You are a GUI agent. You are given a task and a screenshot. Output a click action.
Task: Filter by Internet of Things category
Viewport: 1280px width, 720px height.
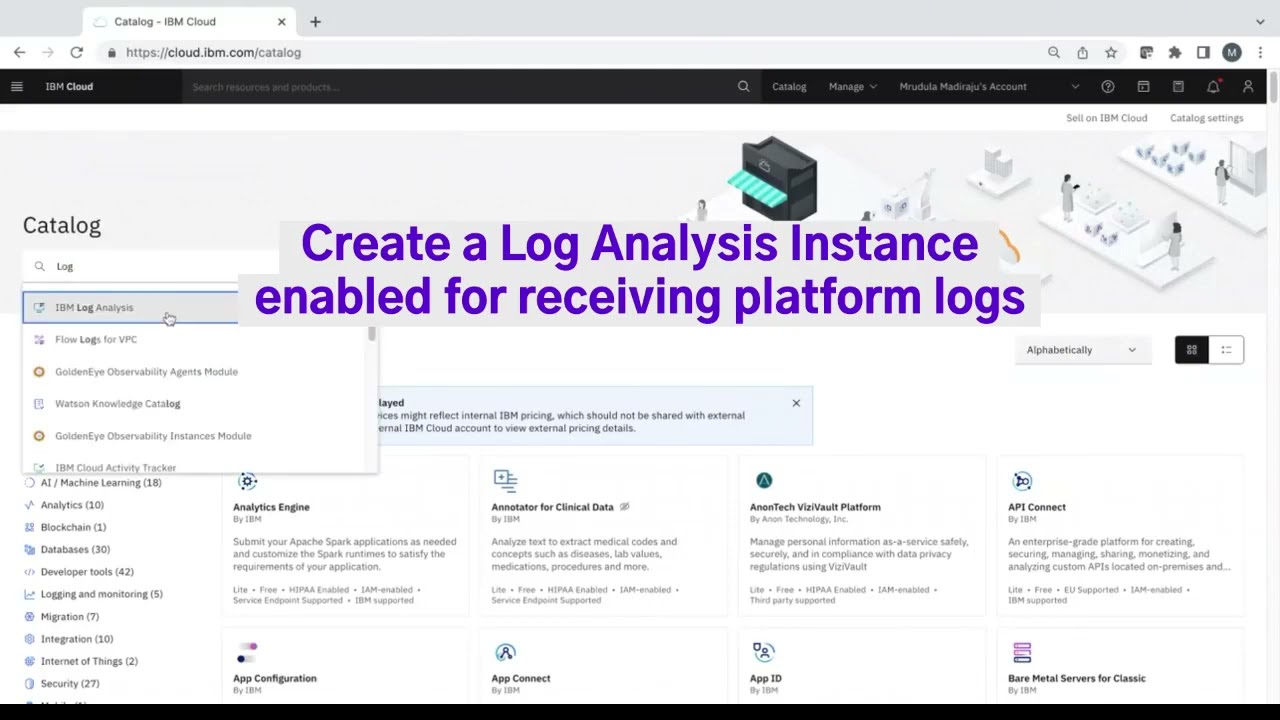point(89,661)
